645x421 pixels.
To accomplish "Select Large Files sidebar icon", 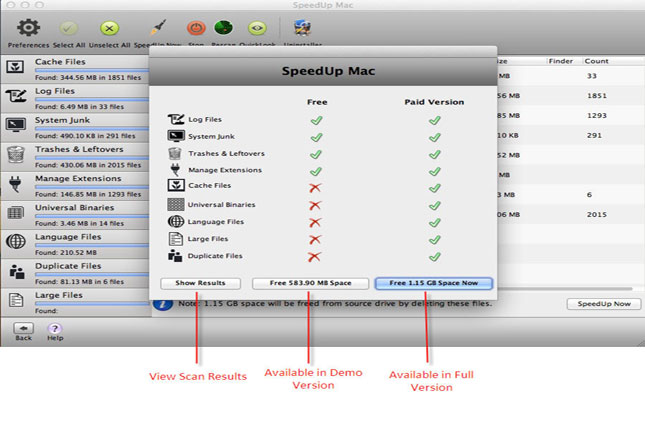I will (x=16, y=300).
